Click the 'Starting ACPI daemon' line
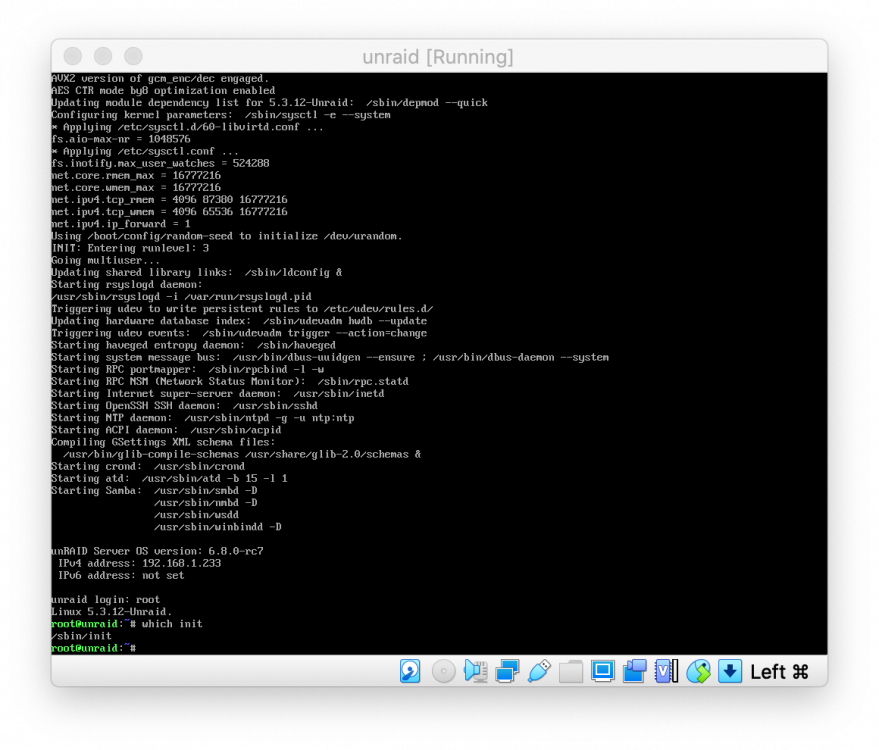This screenshot has width=879, height=750. pyautogui.click(x=166, y=430)
